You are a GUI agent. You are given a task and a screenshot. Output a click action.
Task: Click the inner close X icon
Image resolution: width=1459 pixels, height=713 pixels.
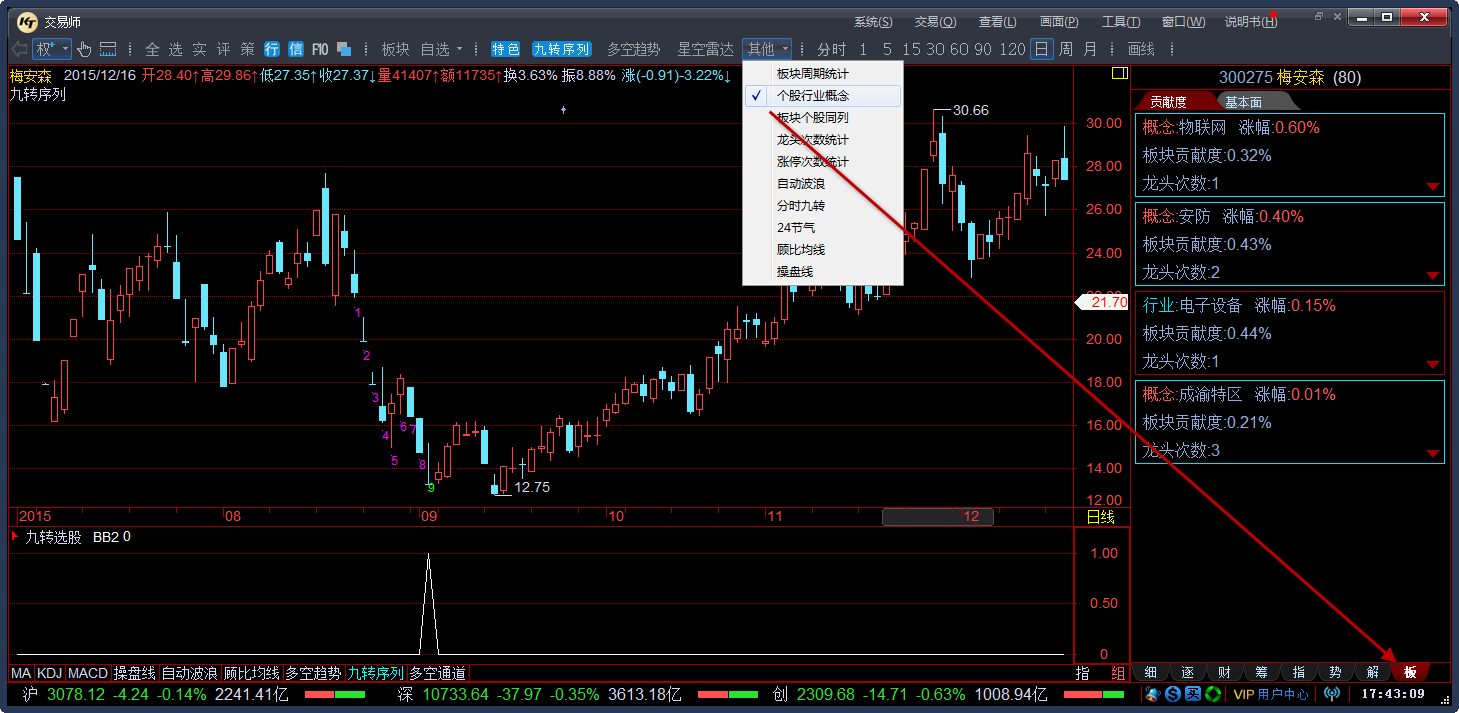click(x=1337, y=16)
